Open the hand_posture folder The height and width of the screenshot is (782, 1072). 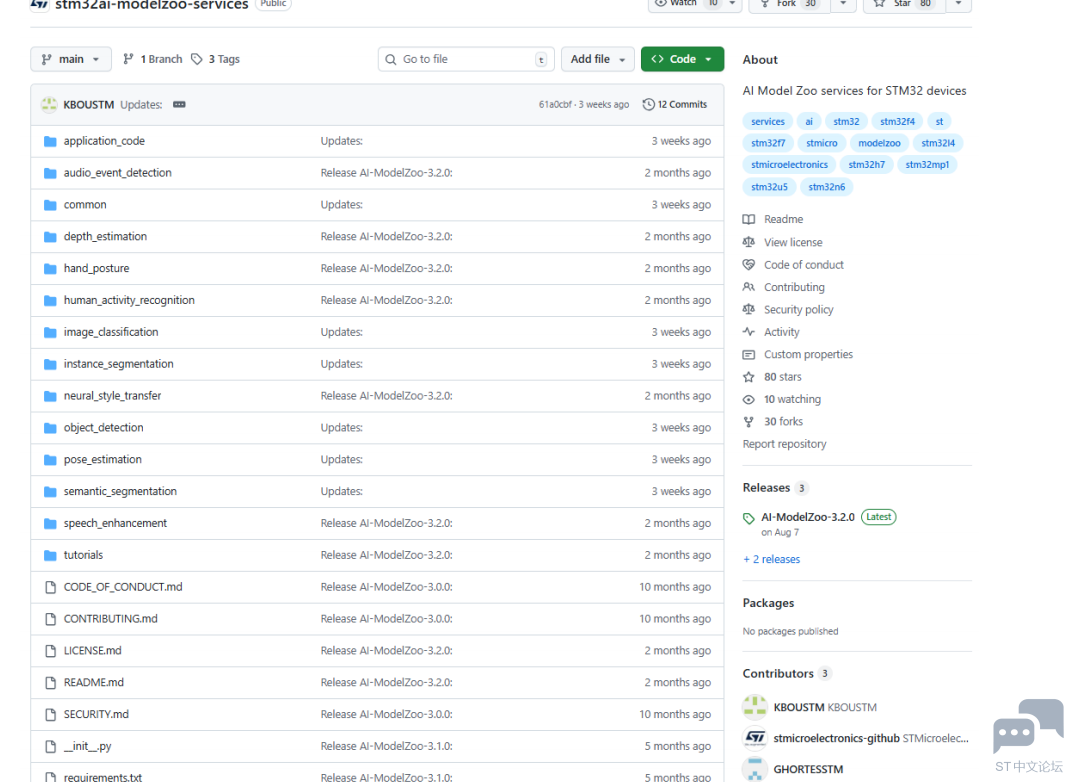pyautogui.click(x=96, y=269)
